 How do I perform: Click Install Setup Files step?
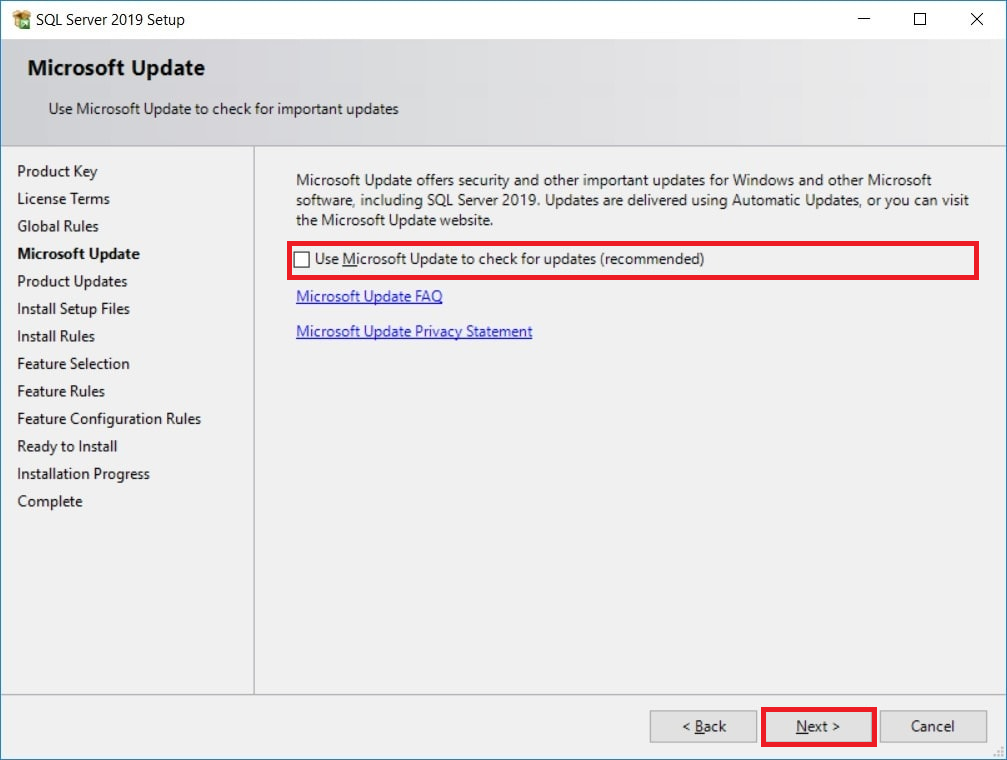tap(73, 309)
